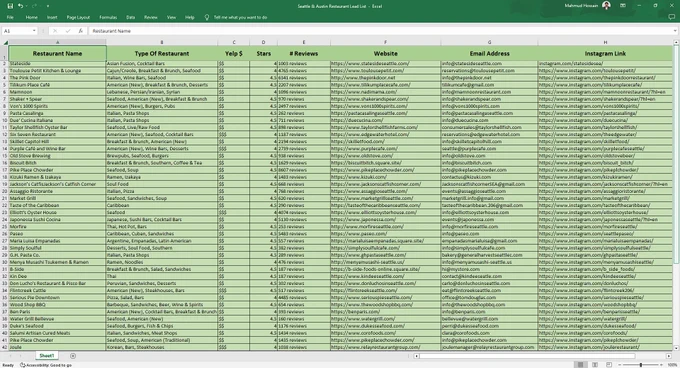The height and width of the screenshot is (368, 680).
Task: Open the Review tab
Action: point(150,17)
